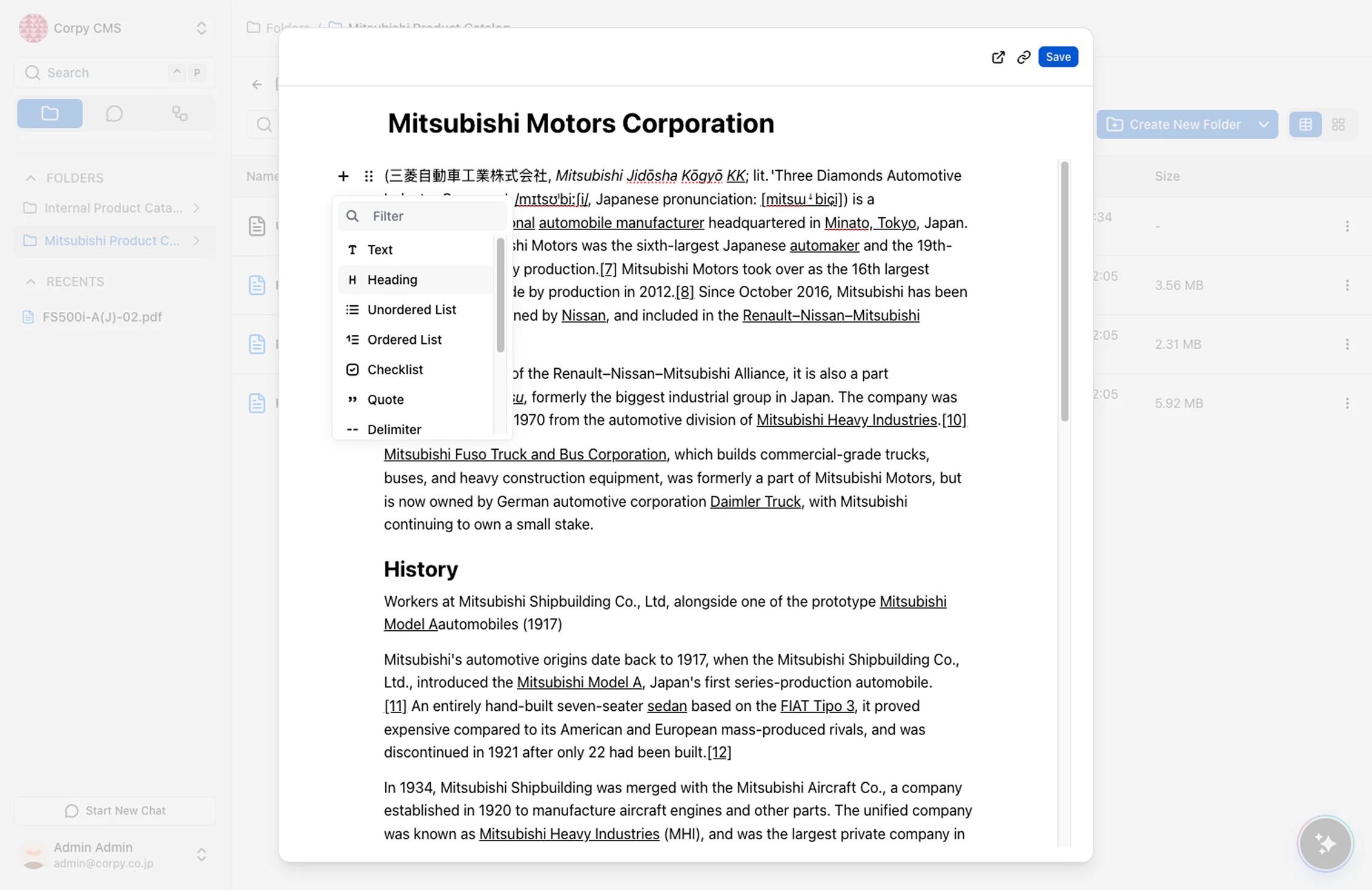The image size is (1372, 890).
Task: Open Mitsubishi Fuso Truck and Bus Corporation link
Action: point(525,455)
